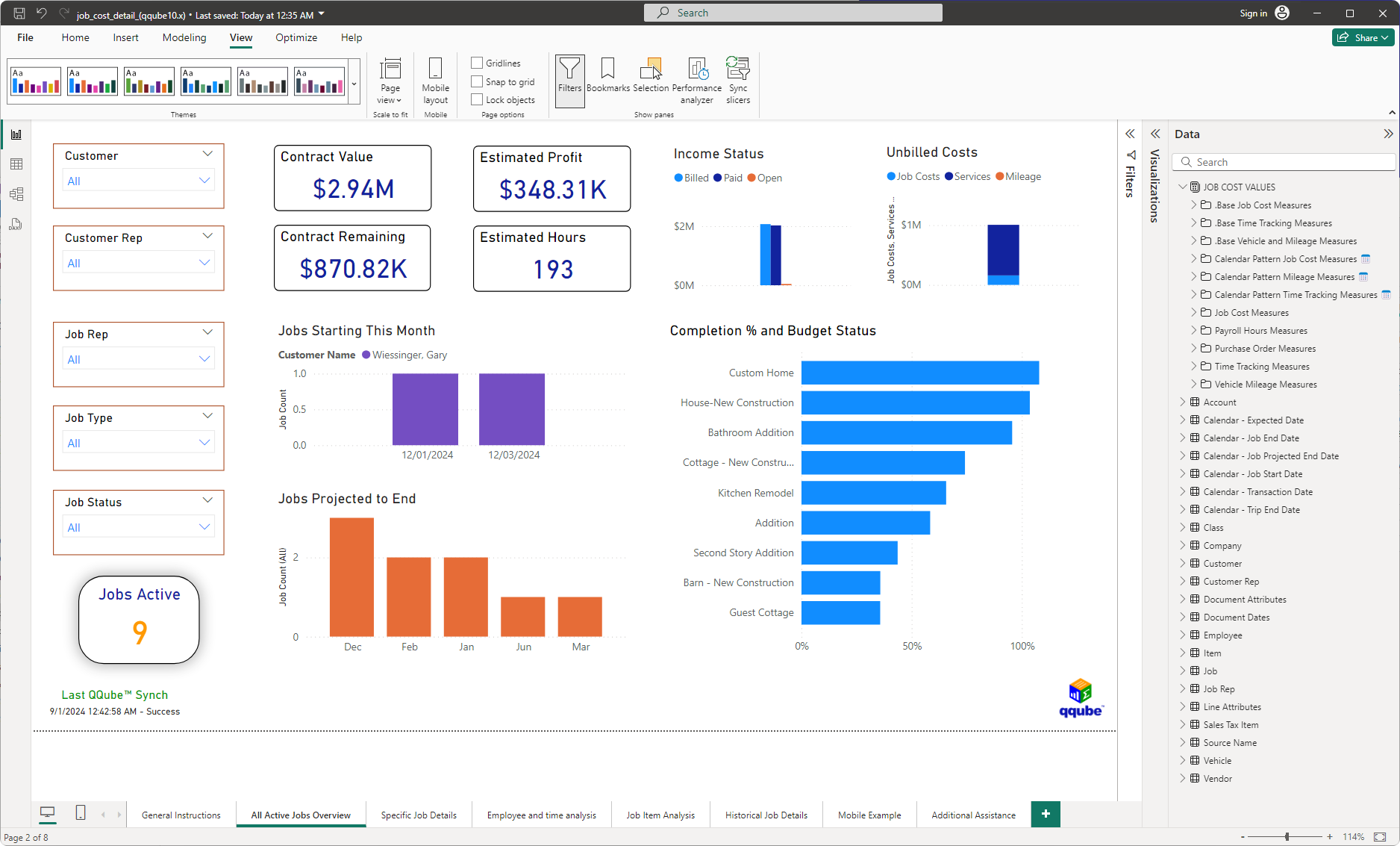The image size is (1400, 846).
Task: Switch to Table view in left sidebar
Action: click(16, 164)
